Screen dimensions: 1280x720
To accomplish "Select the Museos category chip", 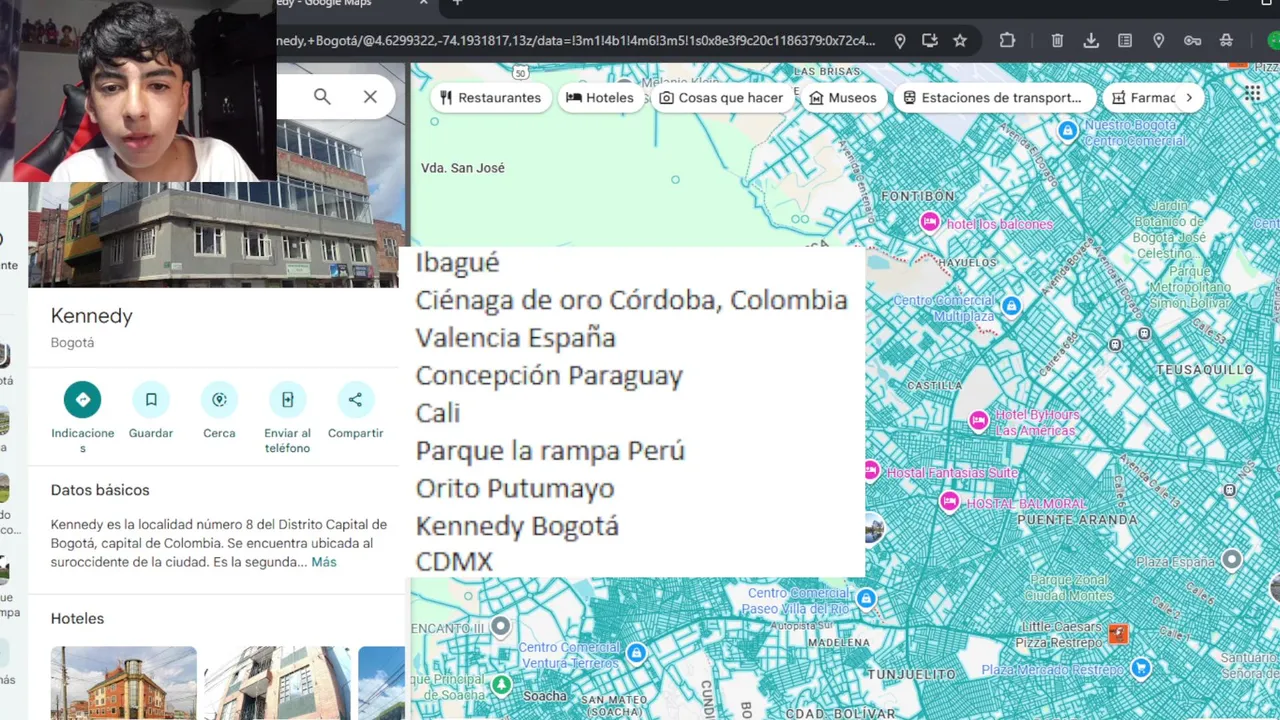I will click(x=843, y=98).
